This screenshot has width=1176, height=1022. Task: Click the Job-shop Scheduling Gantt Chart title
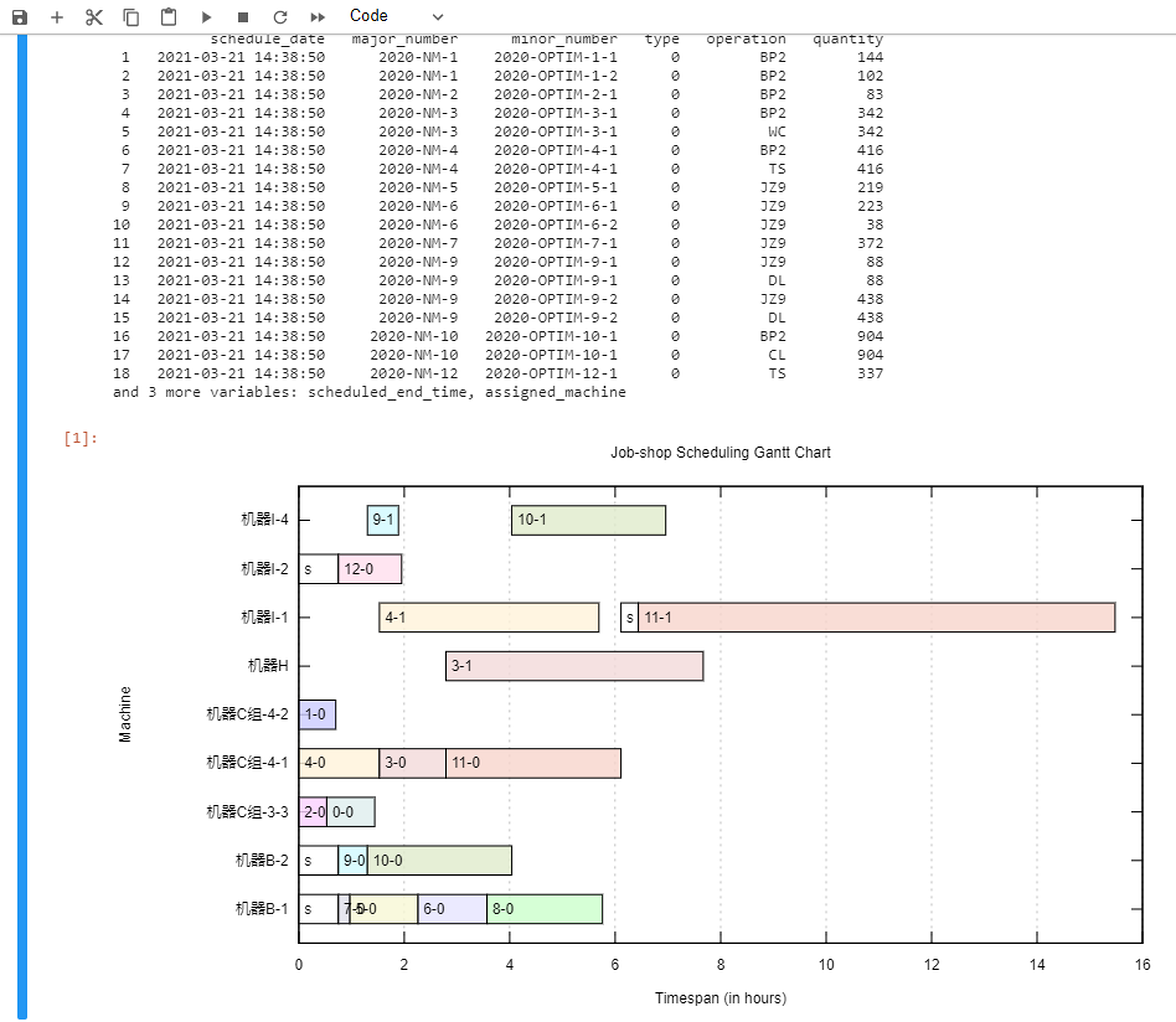(720, 452)
